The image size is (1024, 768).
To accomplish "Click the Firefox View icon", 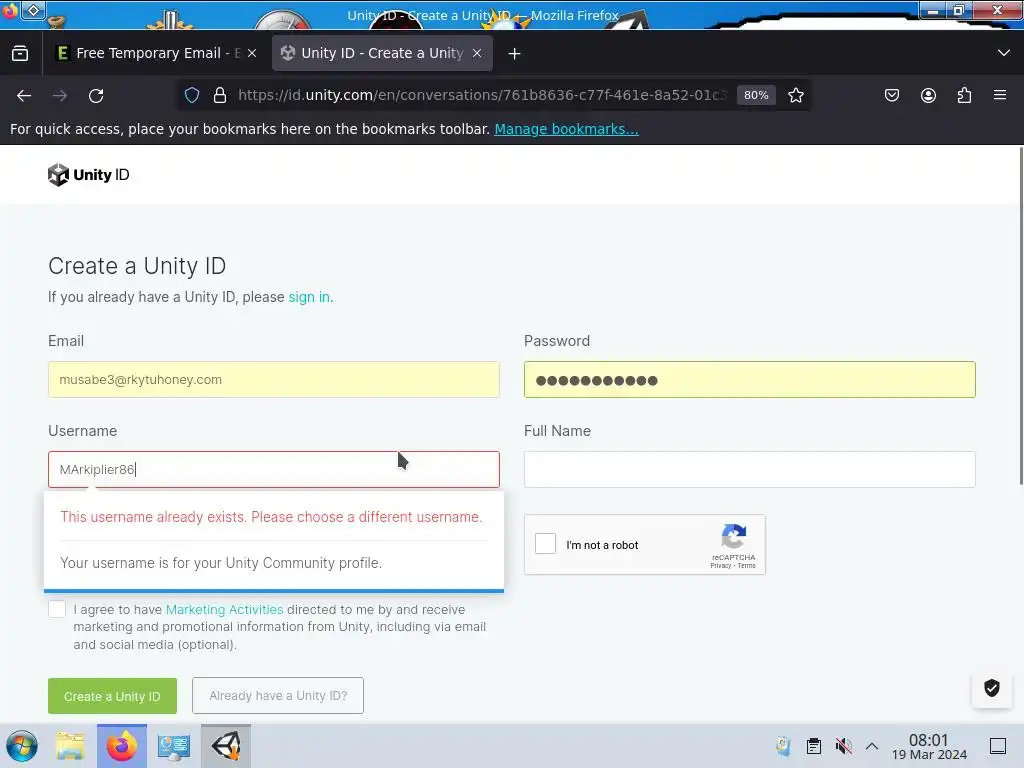I will (x=20, y=54).
